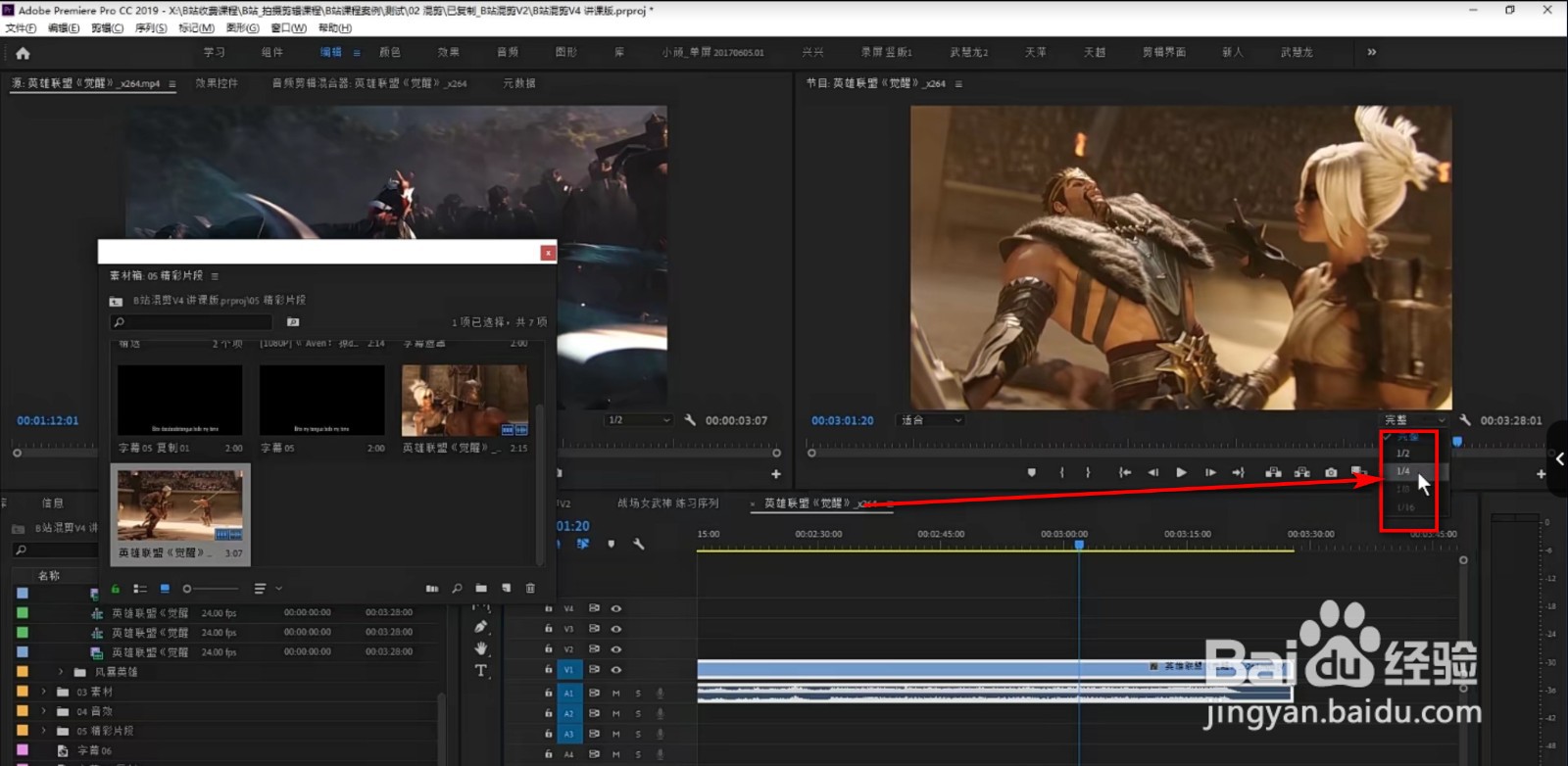Open the 素材箱 05 精彩片段 panel menu
The height and width of the screenshot is (766, 1568).
point(215,276)
